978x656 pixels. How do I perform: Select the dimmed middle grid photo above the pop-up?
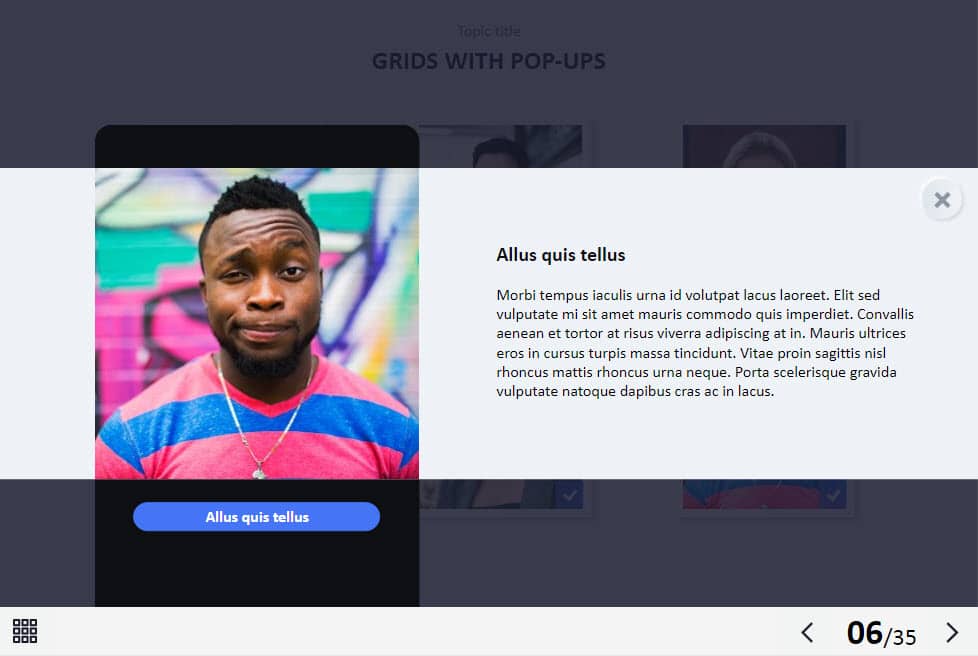pyautogui.click(x=500, y=147)
